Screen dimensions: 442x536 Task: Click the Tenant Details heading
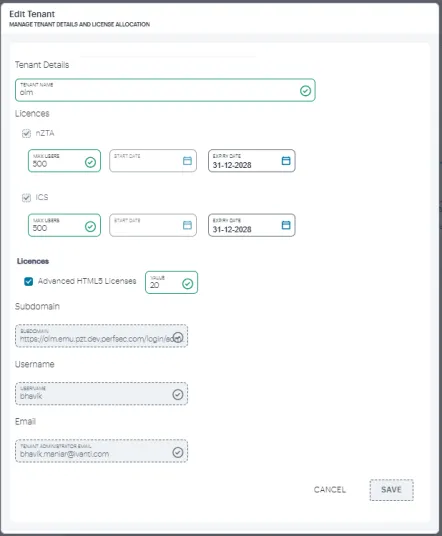point(42,65)
